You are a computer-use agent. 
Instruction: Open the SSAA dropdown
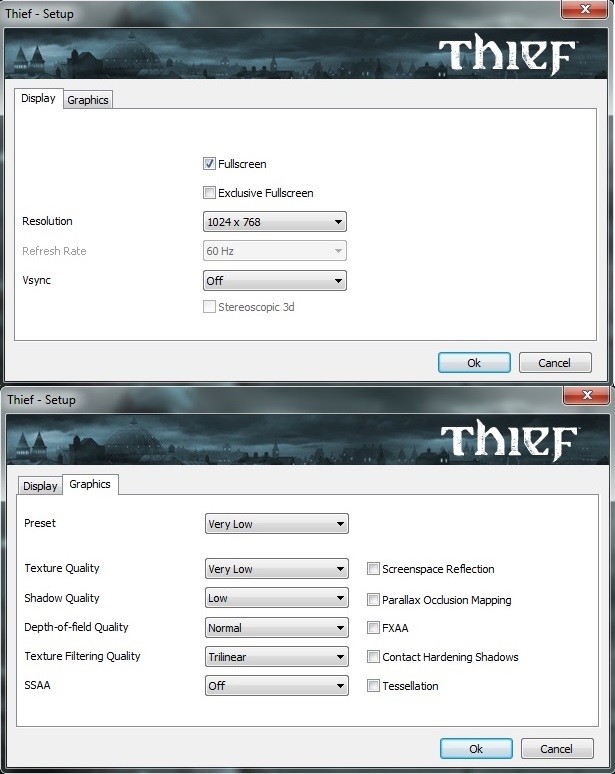click(x=276, y=686)
